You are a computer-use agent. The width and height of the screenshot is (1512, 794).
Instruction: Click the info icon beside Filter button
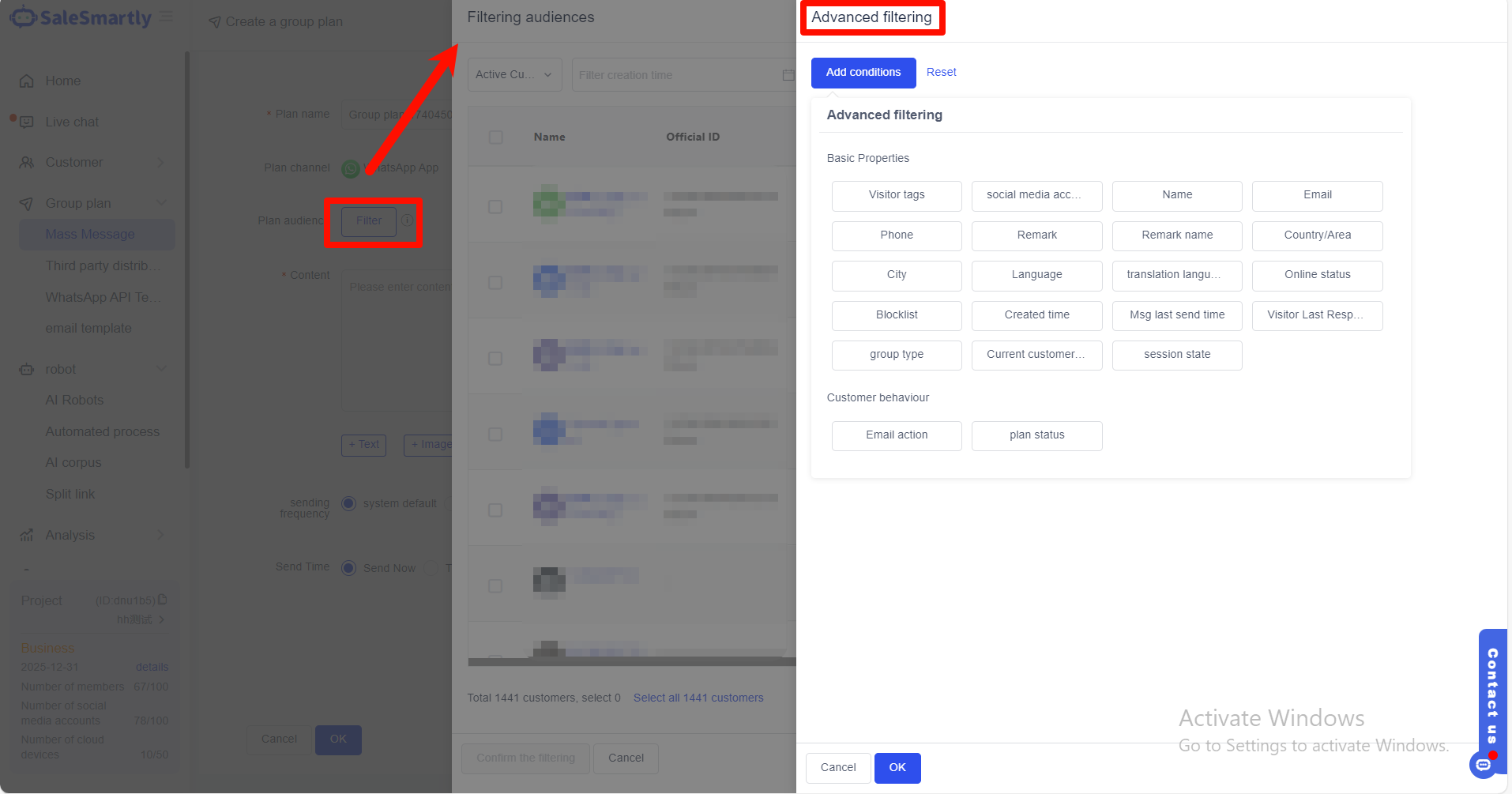[407, 220]
